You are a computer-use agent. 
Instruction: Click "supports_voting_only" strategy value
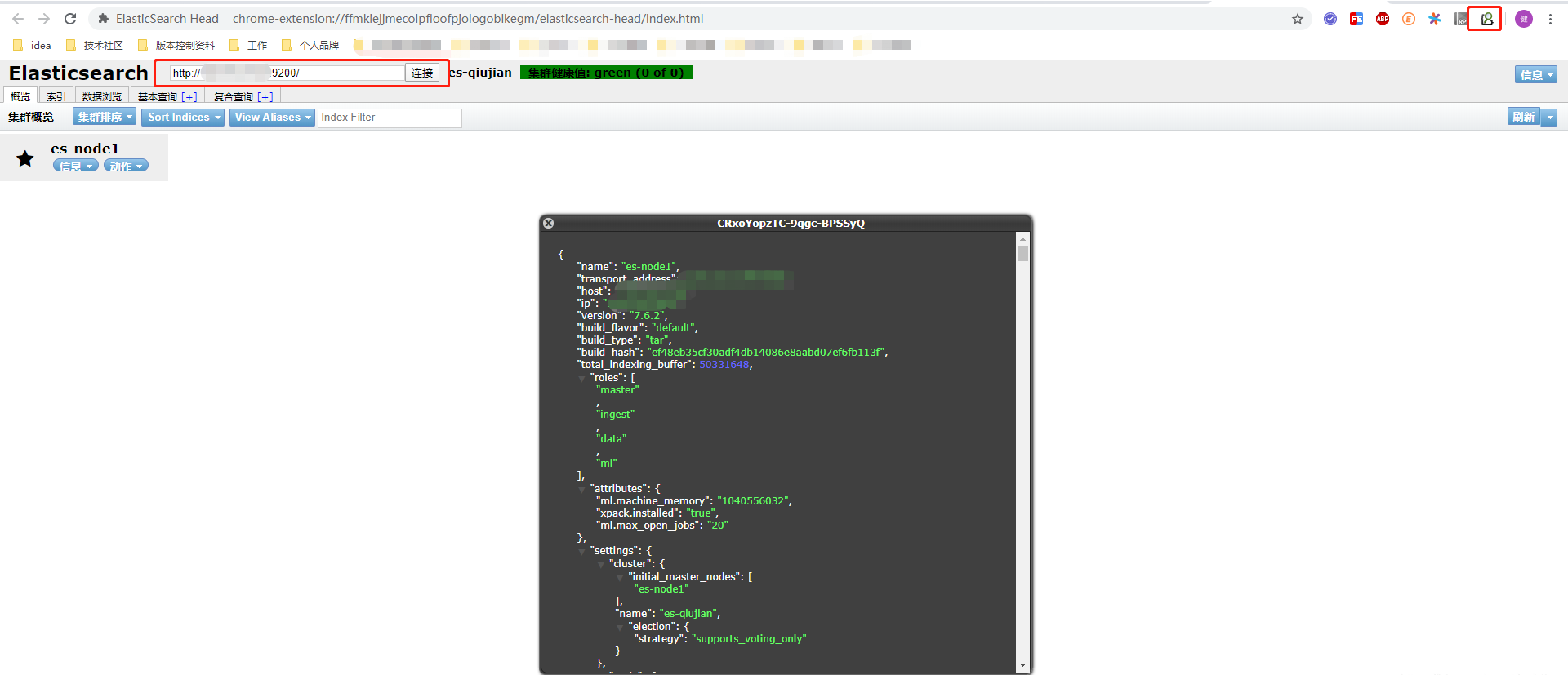coord(749,639)
